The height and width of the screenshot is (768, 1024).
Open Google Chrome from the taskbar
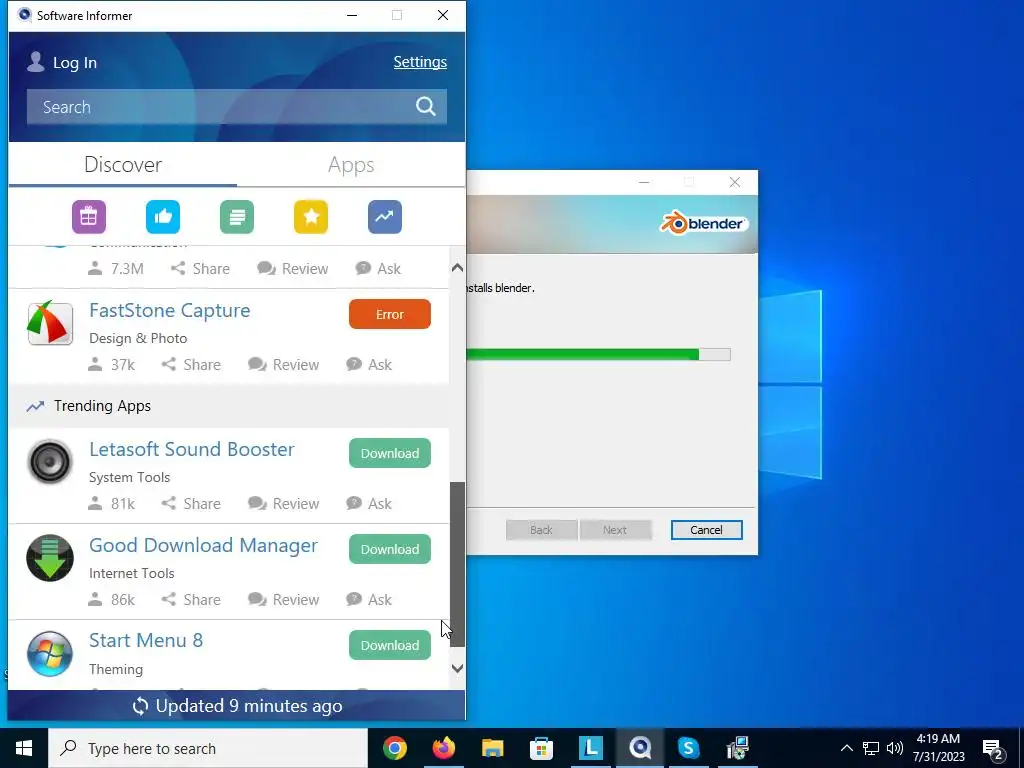[394, 748]
